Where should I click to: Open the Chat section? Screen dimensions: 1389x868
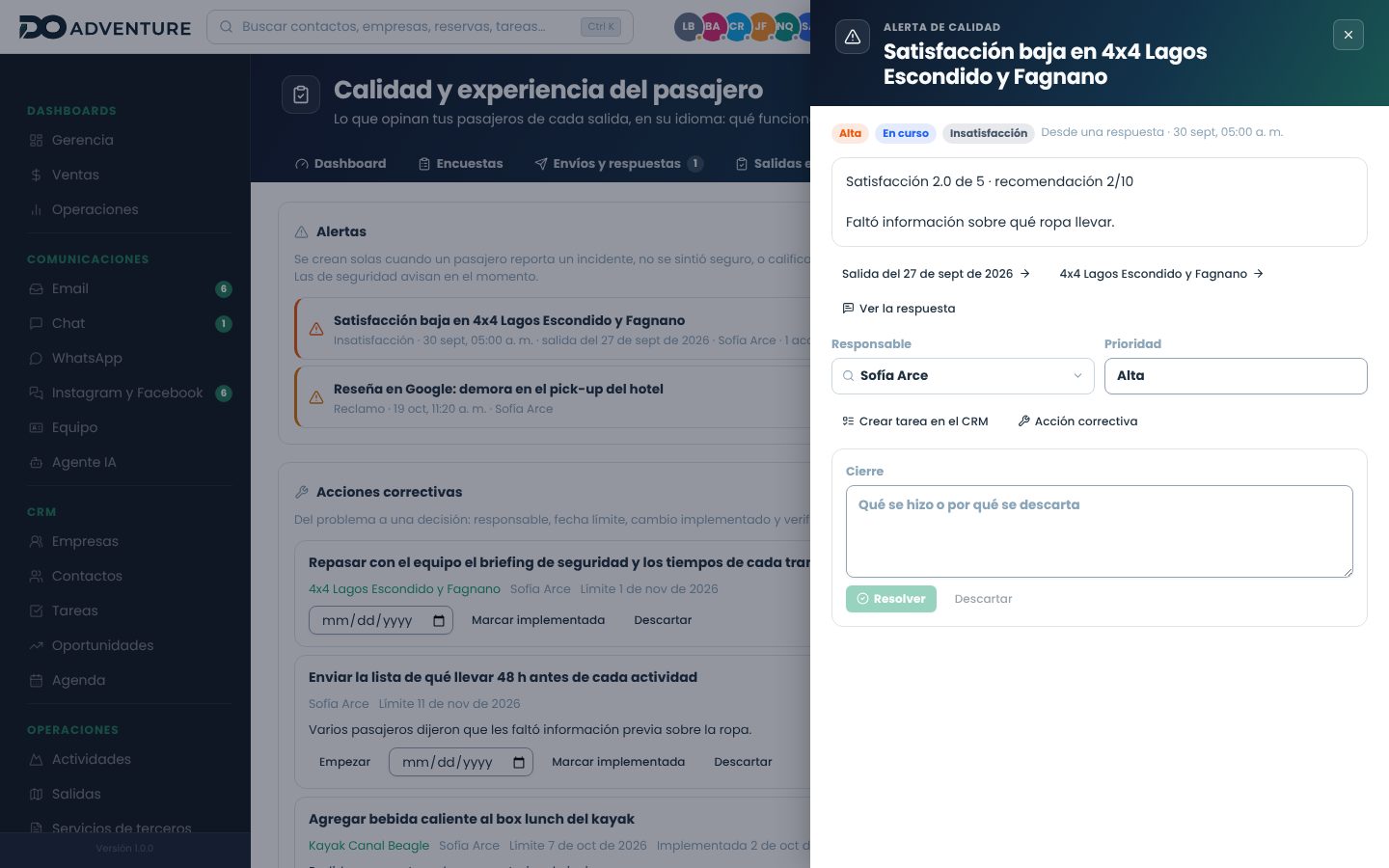point(129,323)
